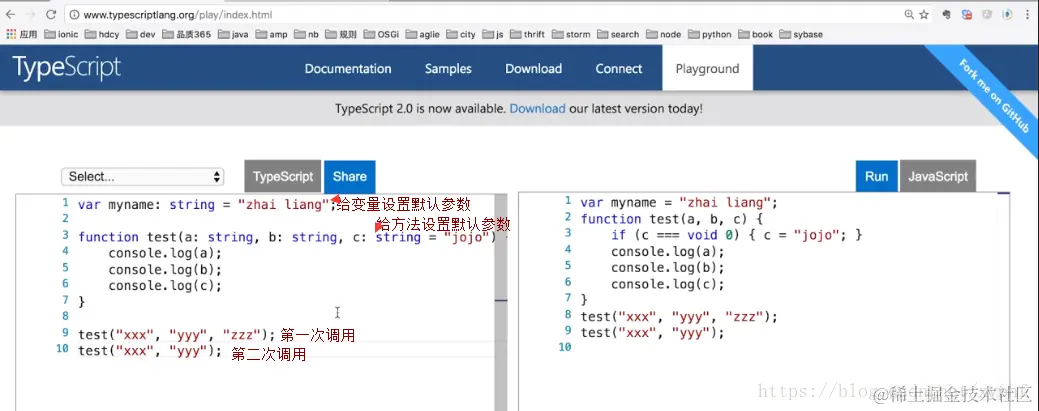This screenshot has width=1039, height=411.
Task: Follow the Download link in the banner
Action: tap(537, 108)
